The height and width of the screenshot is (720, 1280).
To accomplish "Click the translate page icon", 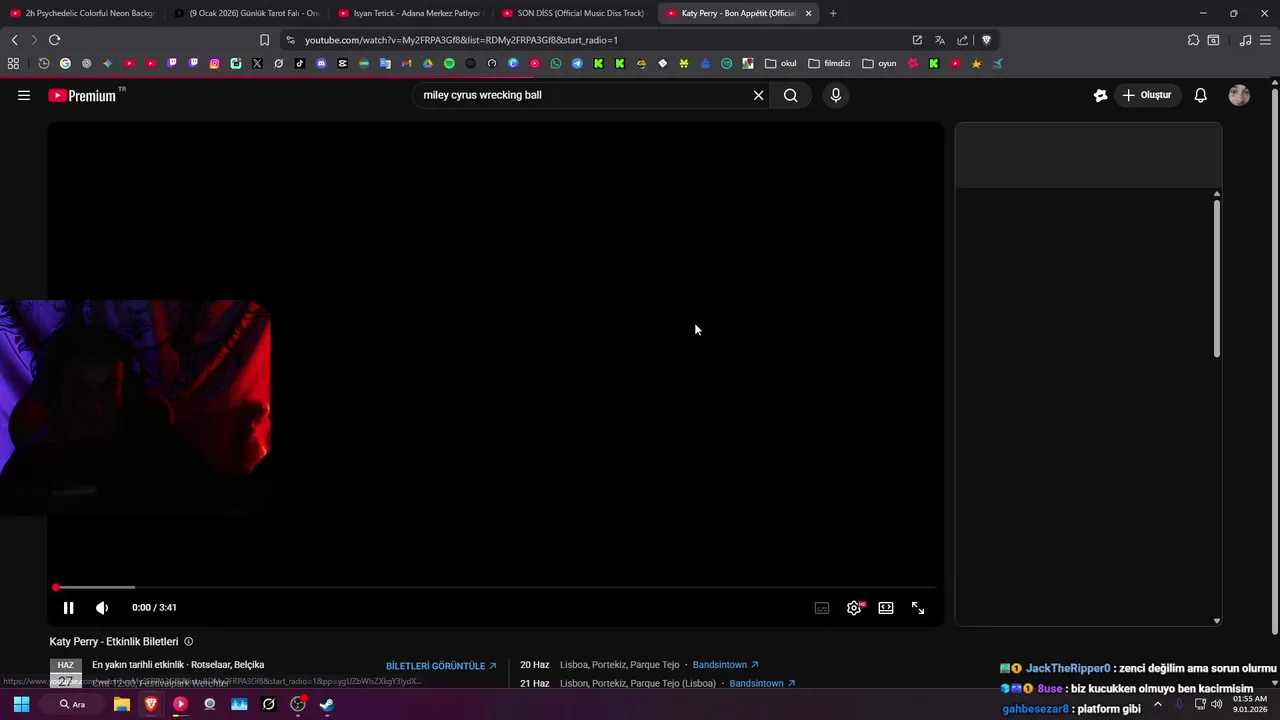I will (940, 40).
